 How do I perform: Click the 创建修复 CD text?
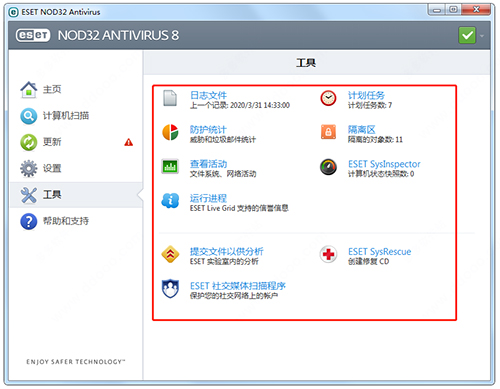click(369, 262)
